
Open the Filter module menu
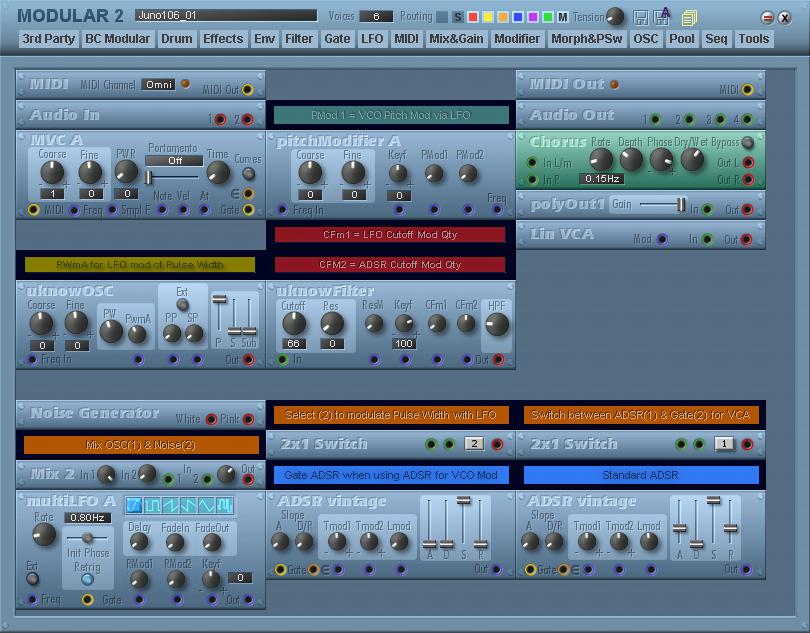point(298,39)
